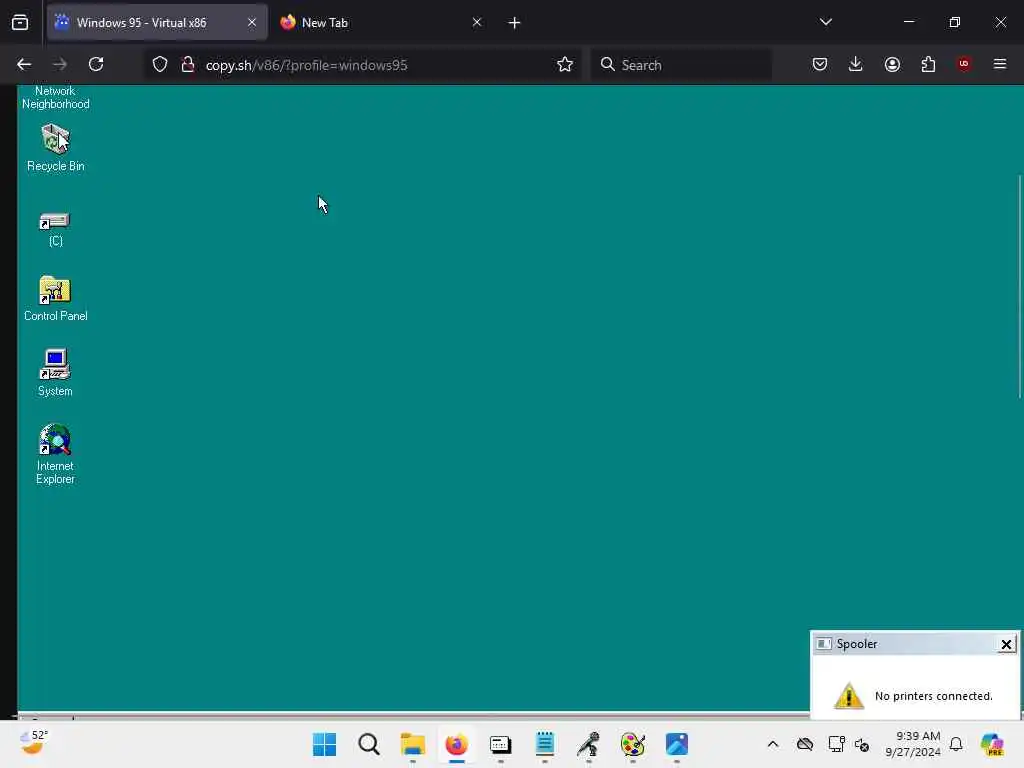The height and width of the screenshot is (768, 1024).
Task: Click the browser Search box
Action: tap(681, 65)
